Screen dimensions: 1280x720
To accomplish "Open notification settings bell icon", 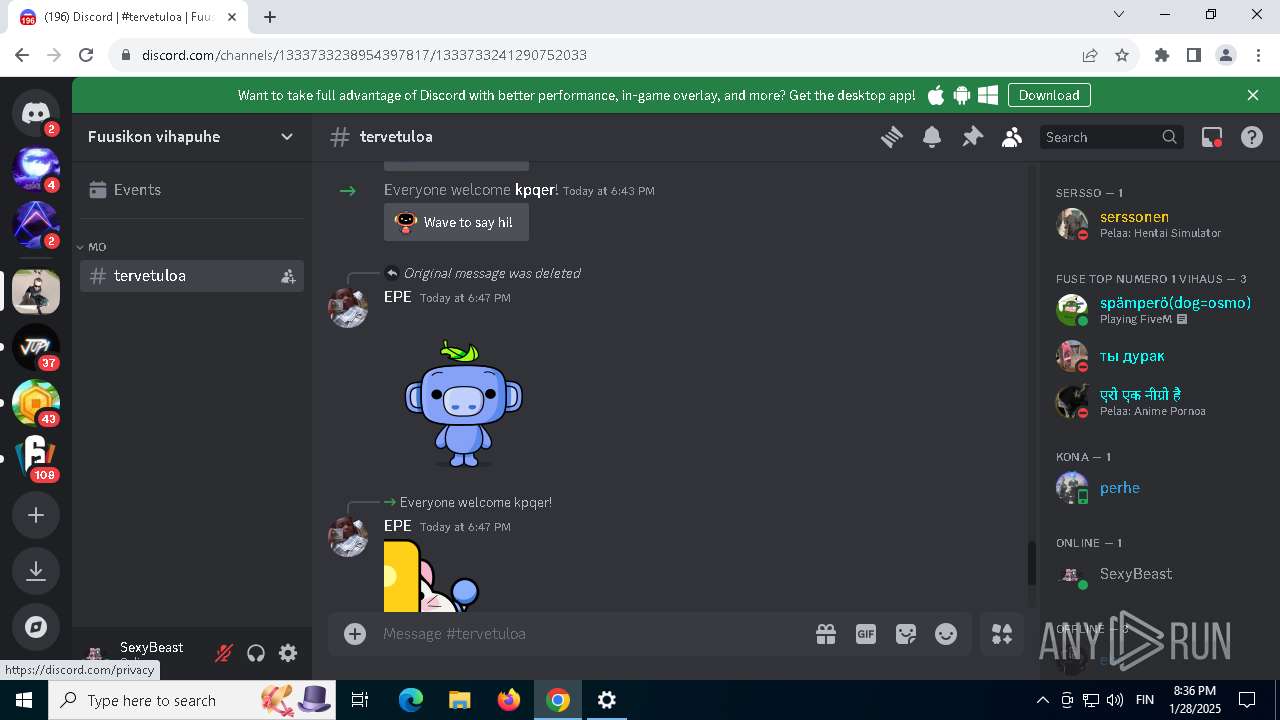I will click(x=932, y=137).
